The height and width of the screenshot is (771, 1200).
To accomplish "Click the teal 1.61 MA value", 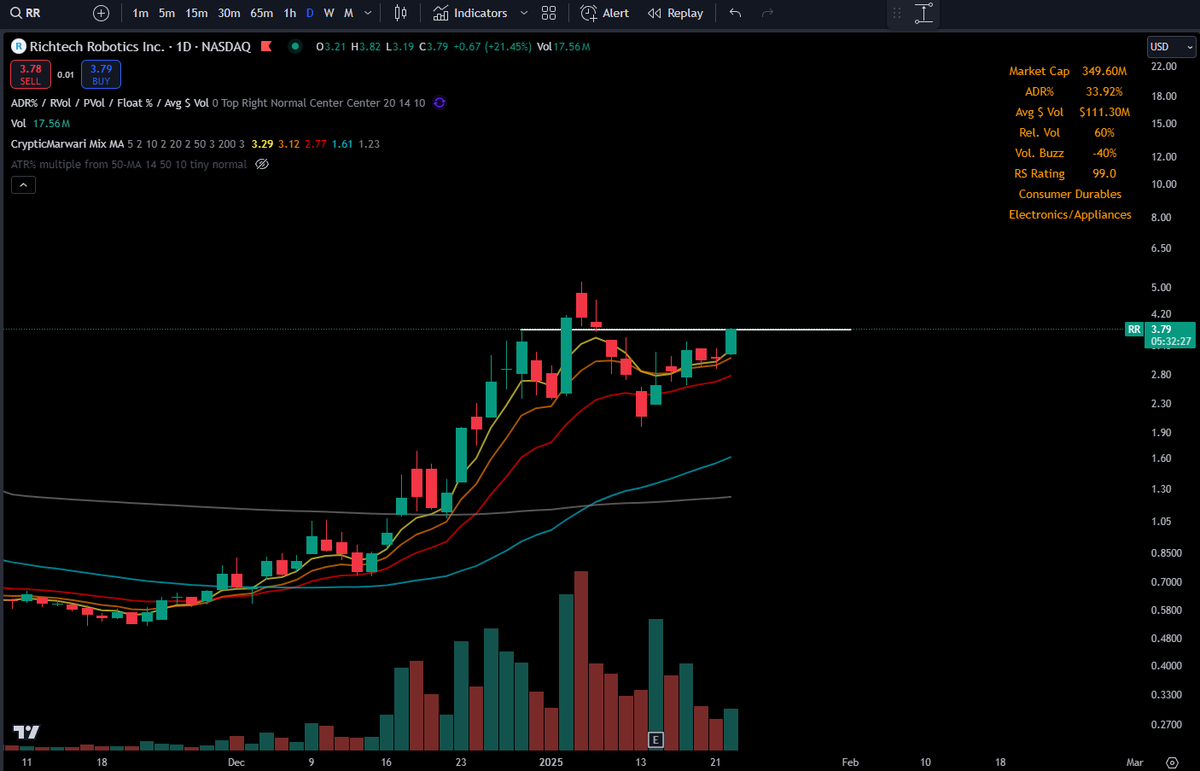I will tap(343, 144).
